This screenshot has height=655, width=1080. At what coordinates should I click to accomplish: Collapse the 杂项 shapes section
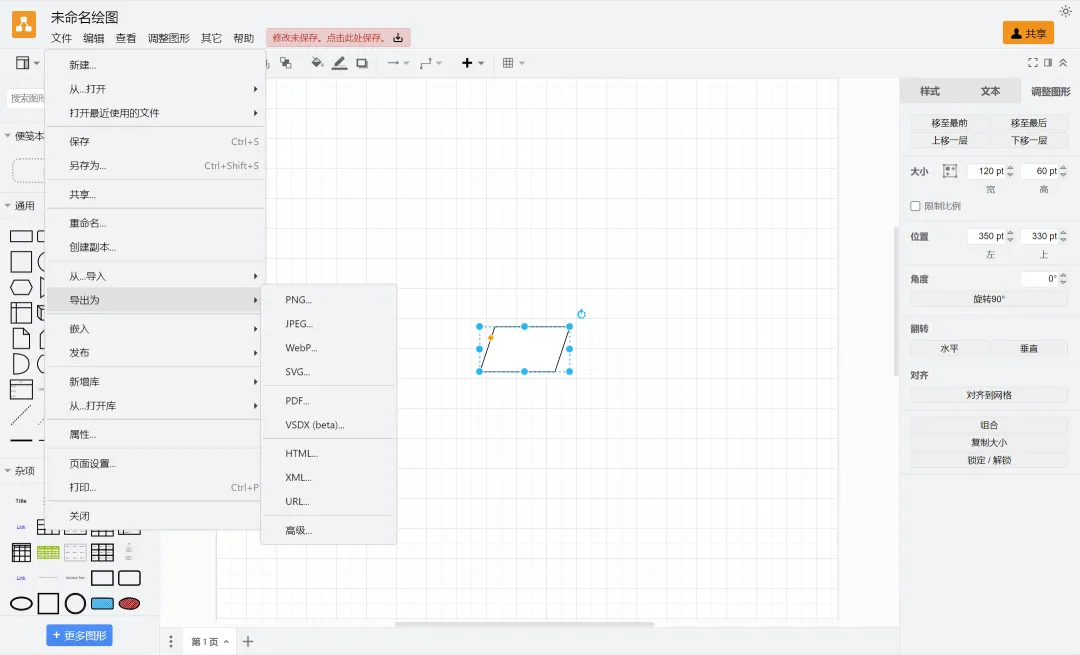tap(8, 471)
